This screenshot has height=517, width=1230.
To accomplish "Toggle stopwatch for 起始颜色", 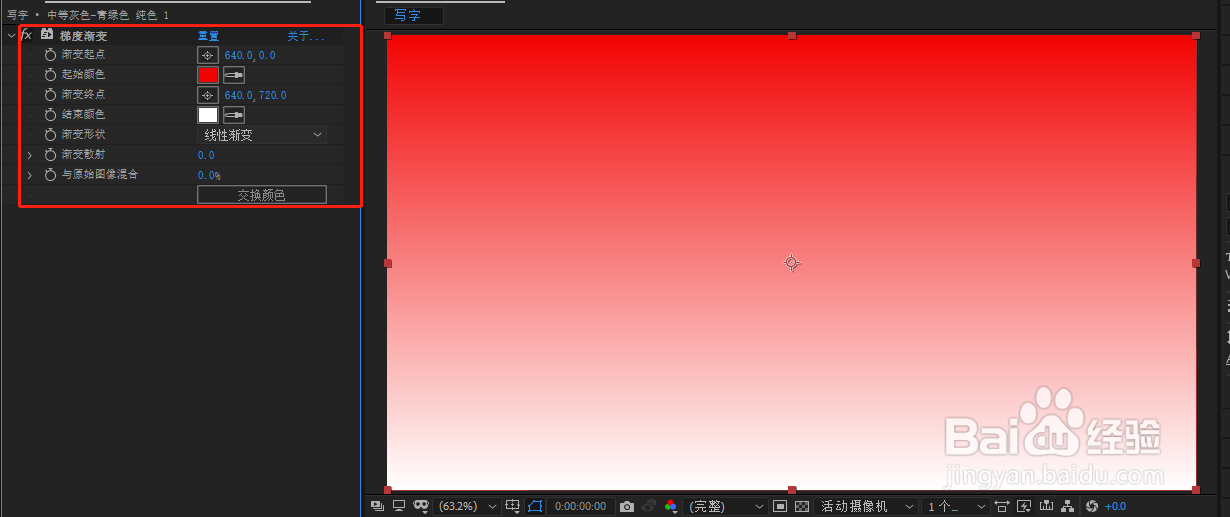I will pos(50,75).
